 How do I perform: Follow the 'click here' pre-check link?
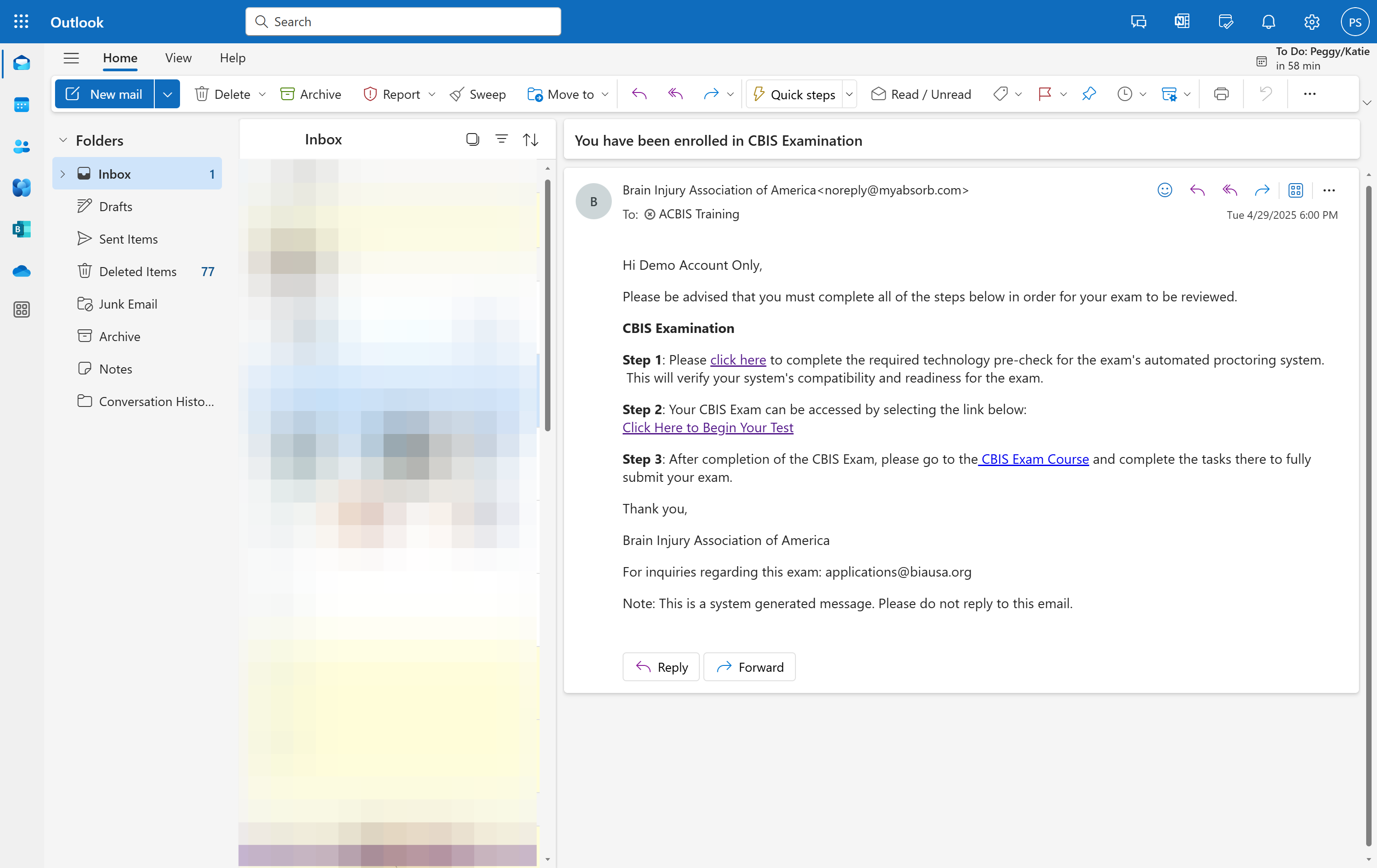click(738, 360)
